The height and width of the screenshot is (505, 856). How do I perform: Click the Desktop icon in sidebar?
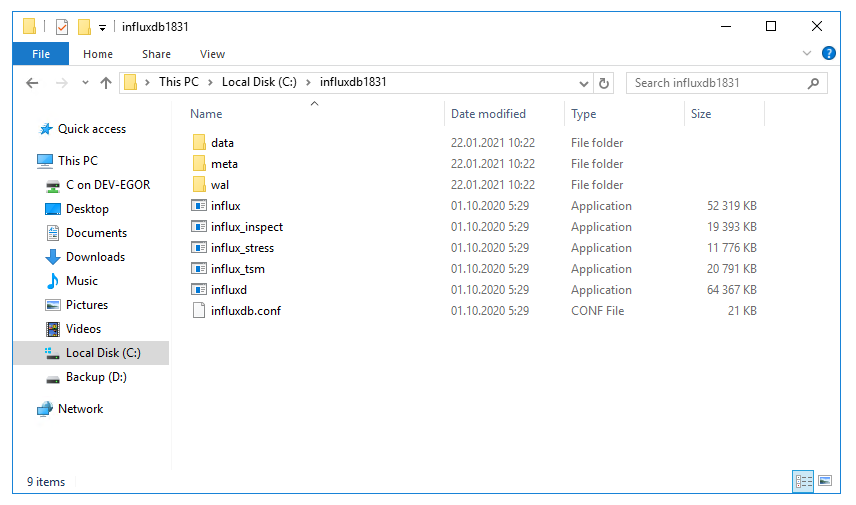coord(52,209)
